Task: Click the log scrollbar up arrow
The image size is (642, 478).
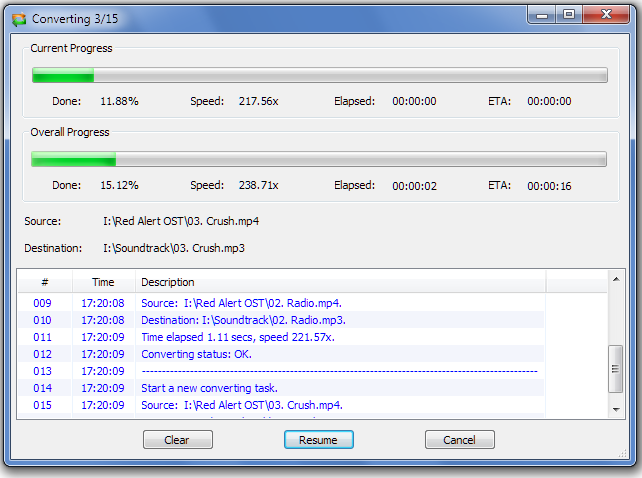Action: [x=616, y=279]
